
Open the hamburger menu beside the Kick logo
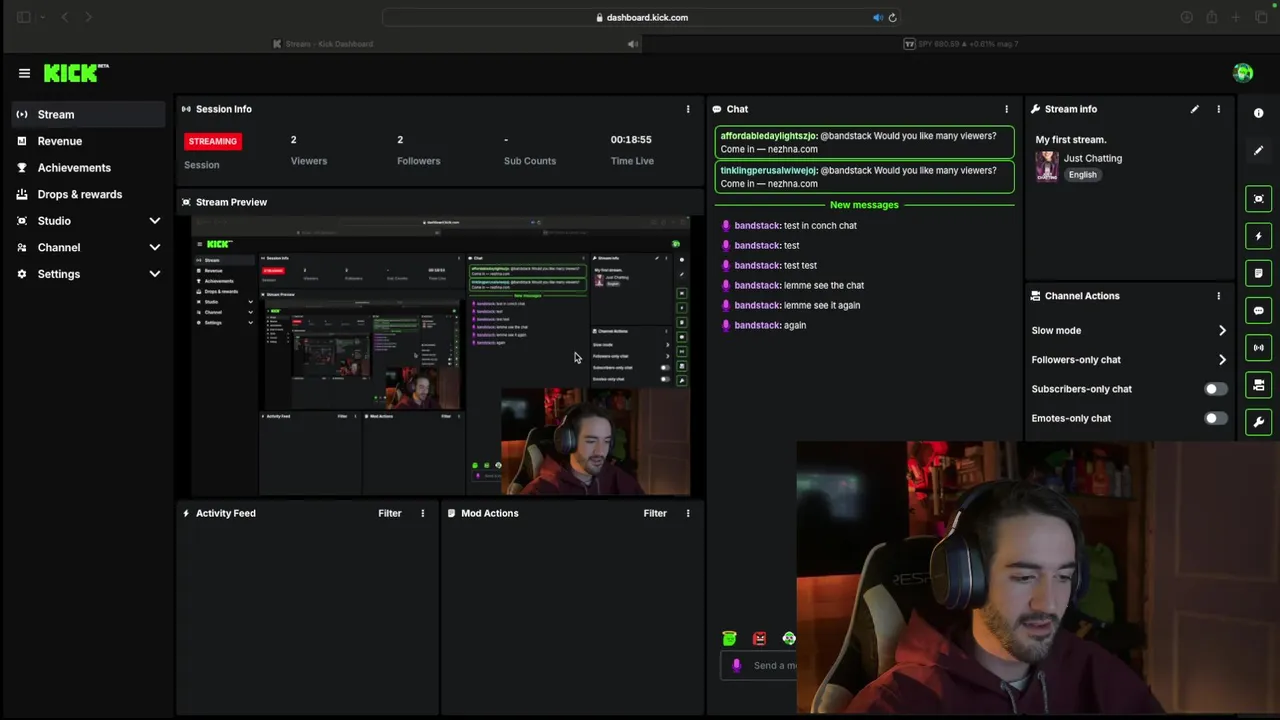click(x=24, y=73)
